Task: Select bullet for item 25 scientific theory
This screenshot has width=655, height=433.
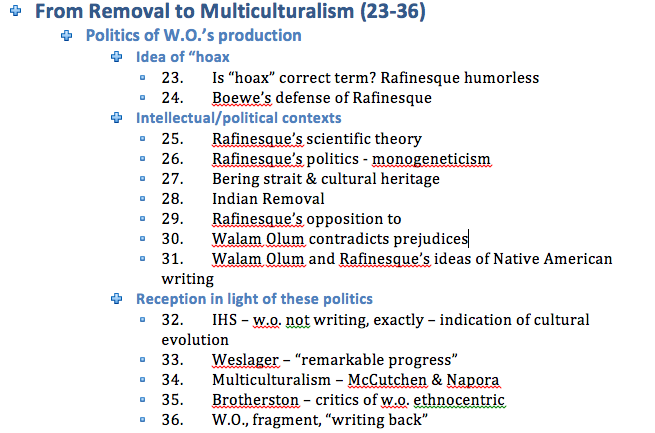Action: tap(142, 138)
